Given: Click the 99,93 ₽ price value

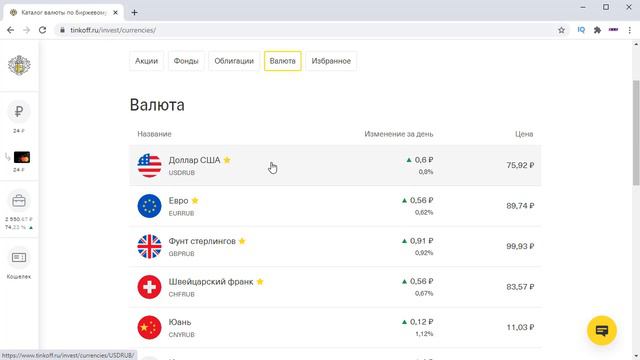Looking at the screenshot, I should (520, 246).
